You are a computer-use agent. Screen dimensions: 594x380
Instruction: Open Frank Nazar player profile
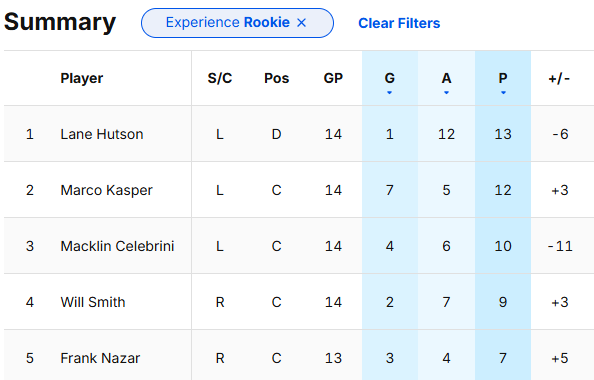[x=100, y=358]
